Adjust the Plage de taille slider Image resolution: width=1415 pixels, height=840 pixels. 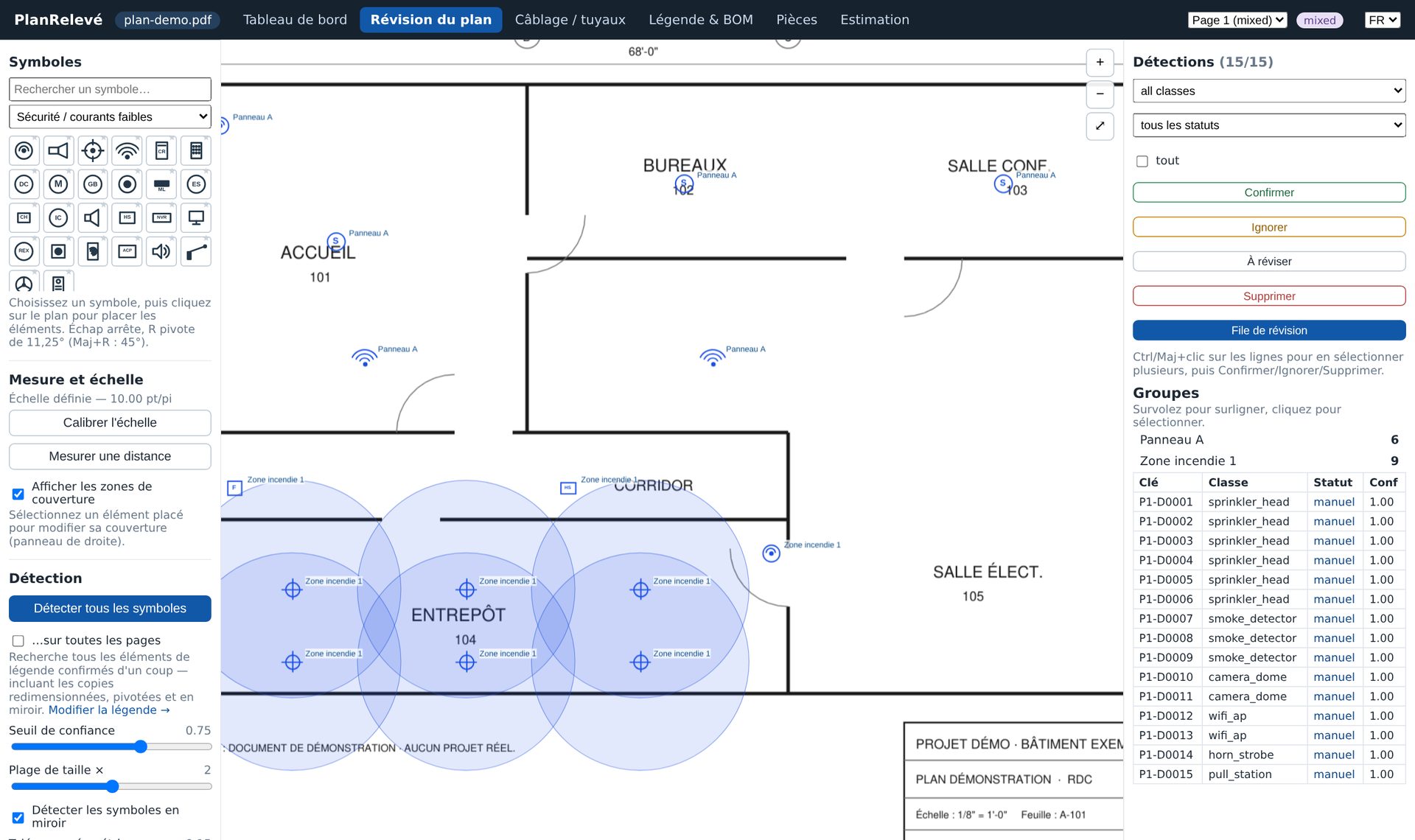pyautogui.click(x=111, y=787)
